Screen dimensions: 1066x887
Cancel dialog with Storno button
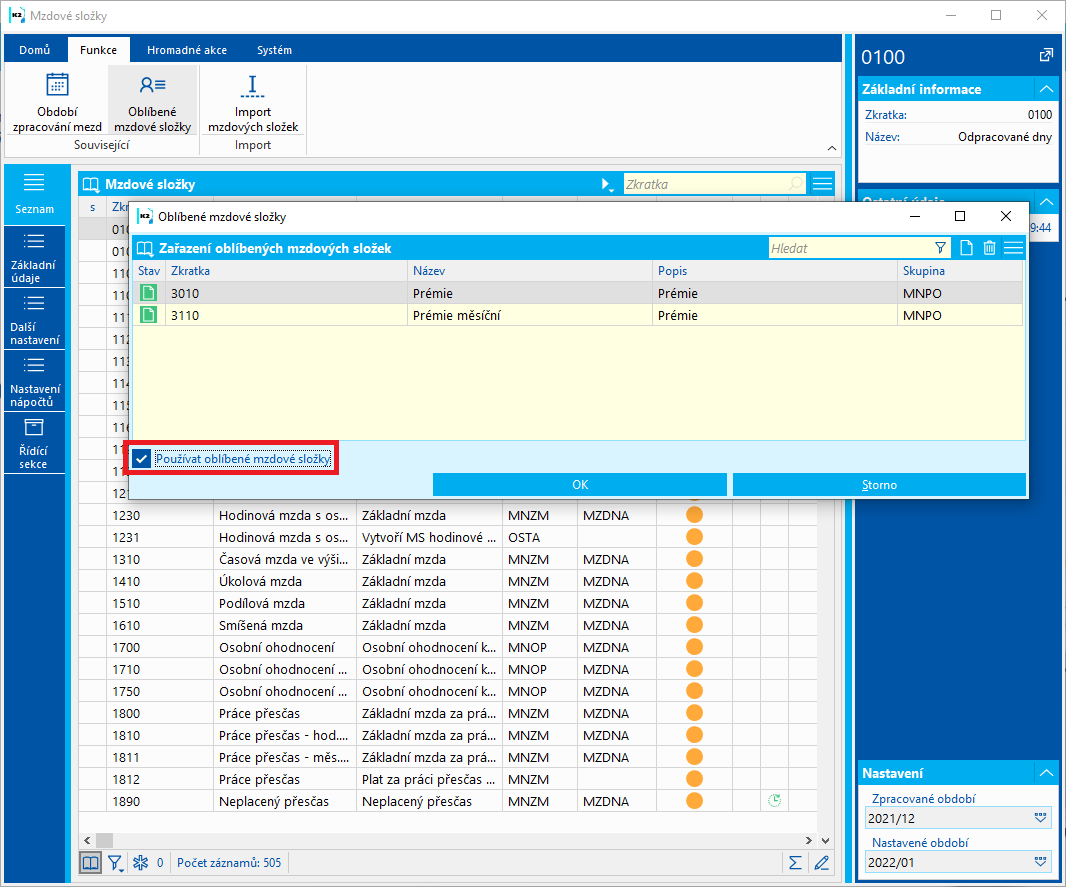[x=879, y=485]
